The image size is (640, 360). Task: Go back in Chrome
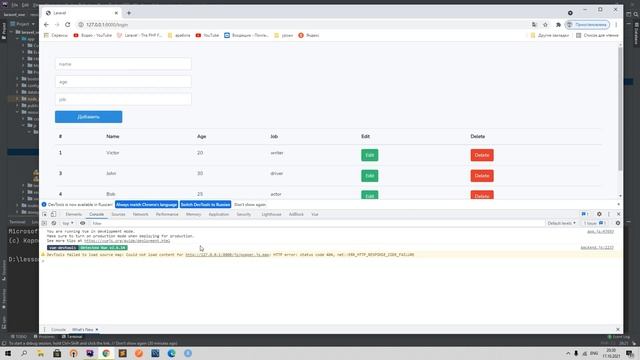pos(46,24)
